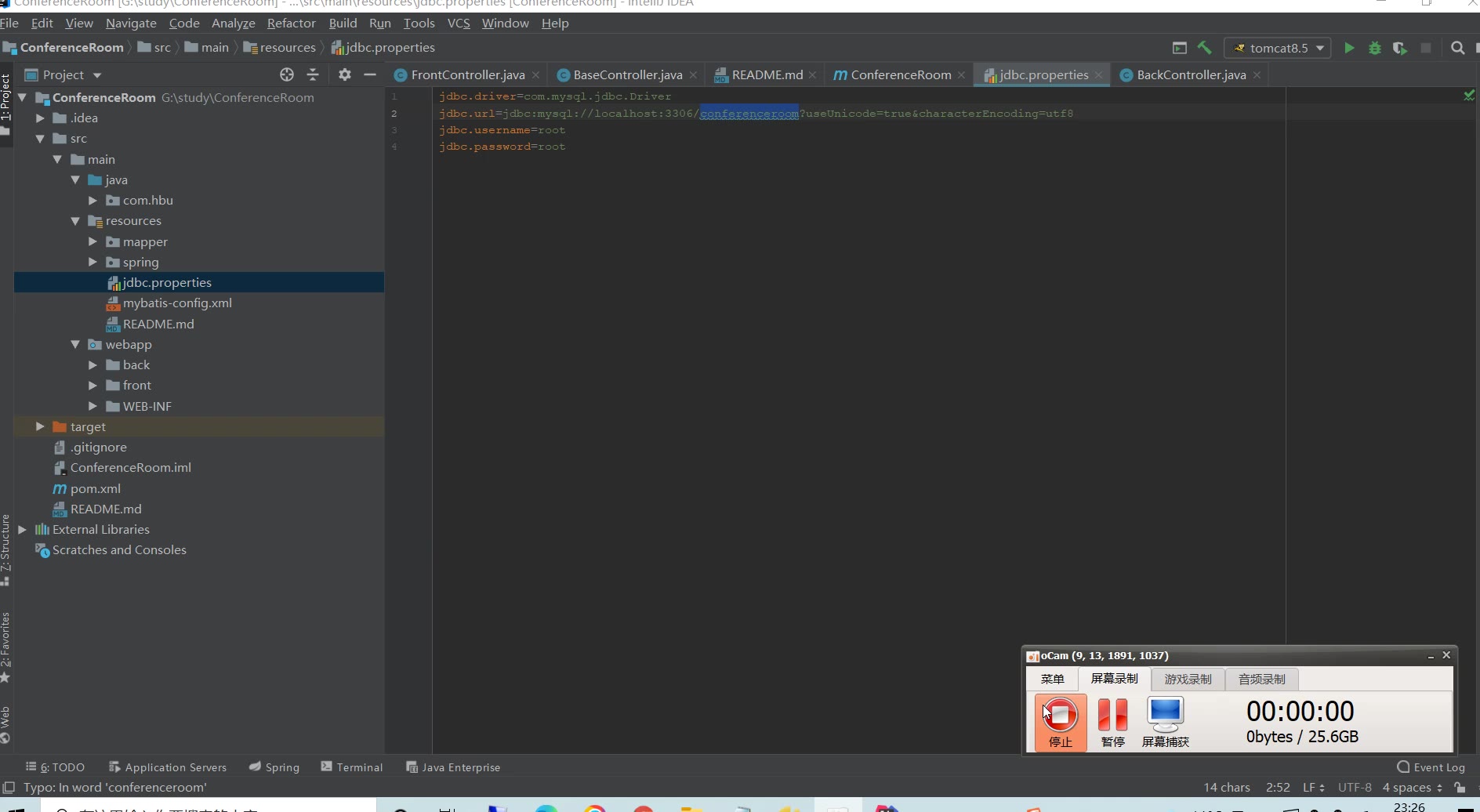The image size is (1480, 812).
Task: Open the tomcat8.5 run configuration dropdown
Action: click(x=1278, y=48)
